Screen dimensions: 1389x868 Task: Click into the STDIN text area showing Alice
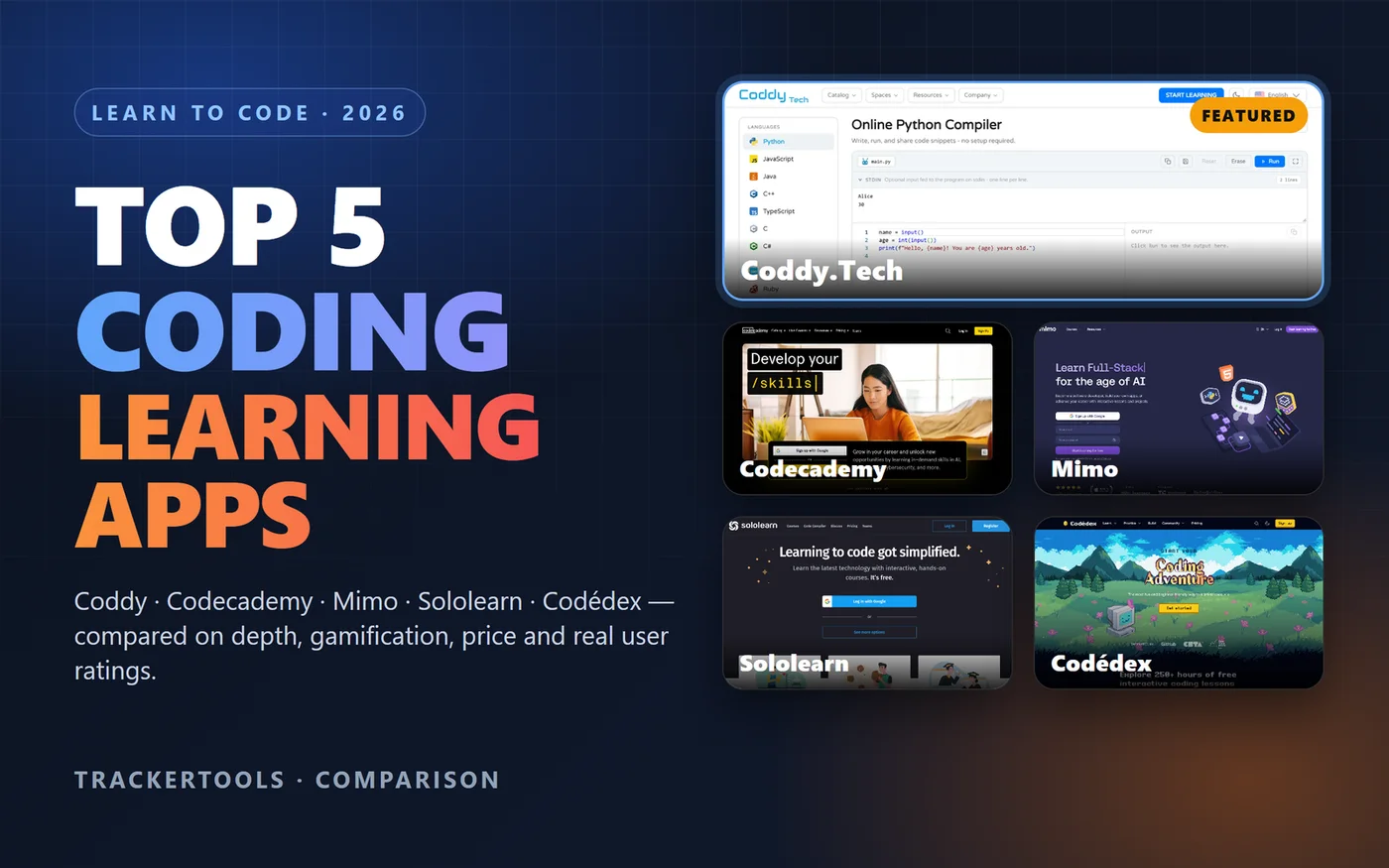(x=1079, y=204)
